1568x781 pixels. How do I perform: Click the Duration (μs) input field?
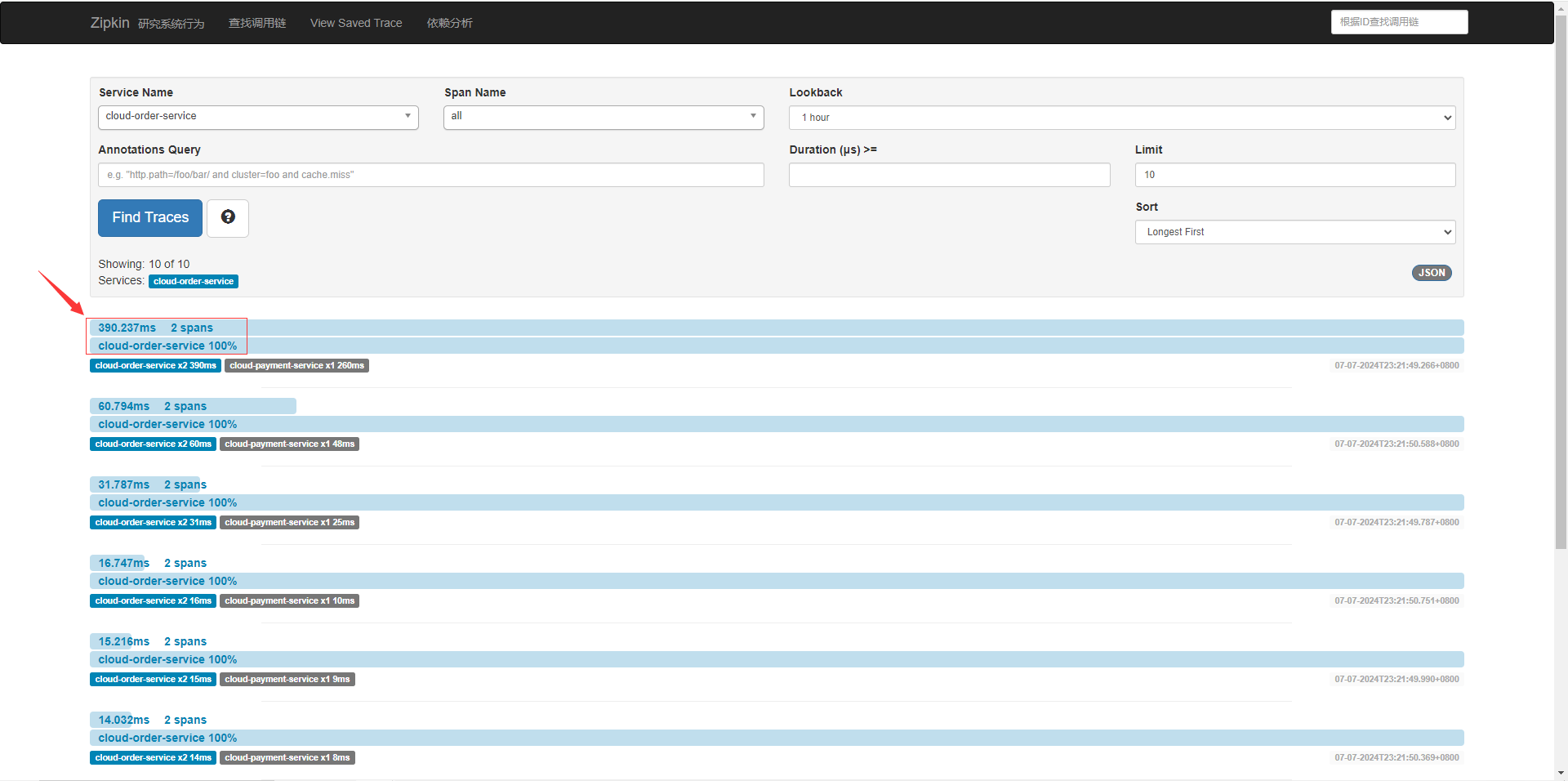pos(950,175)
